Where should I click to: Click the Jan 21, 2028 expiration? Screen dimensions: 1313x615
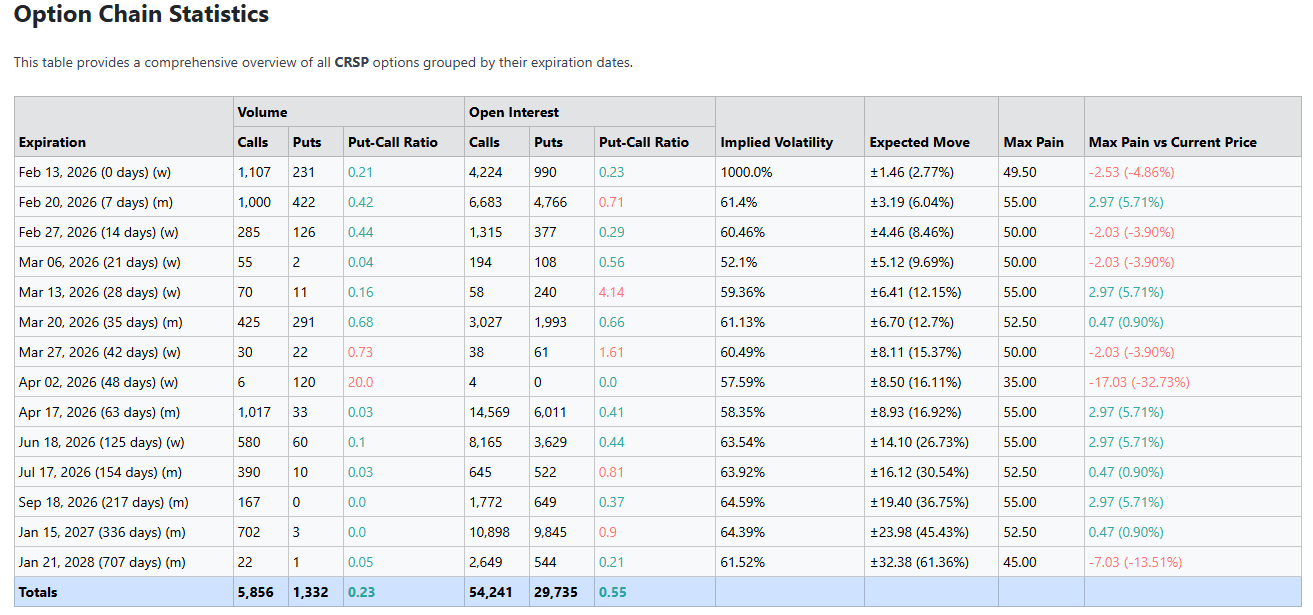coord(102,562)
